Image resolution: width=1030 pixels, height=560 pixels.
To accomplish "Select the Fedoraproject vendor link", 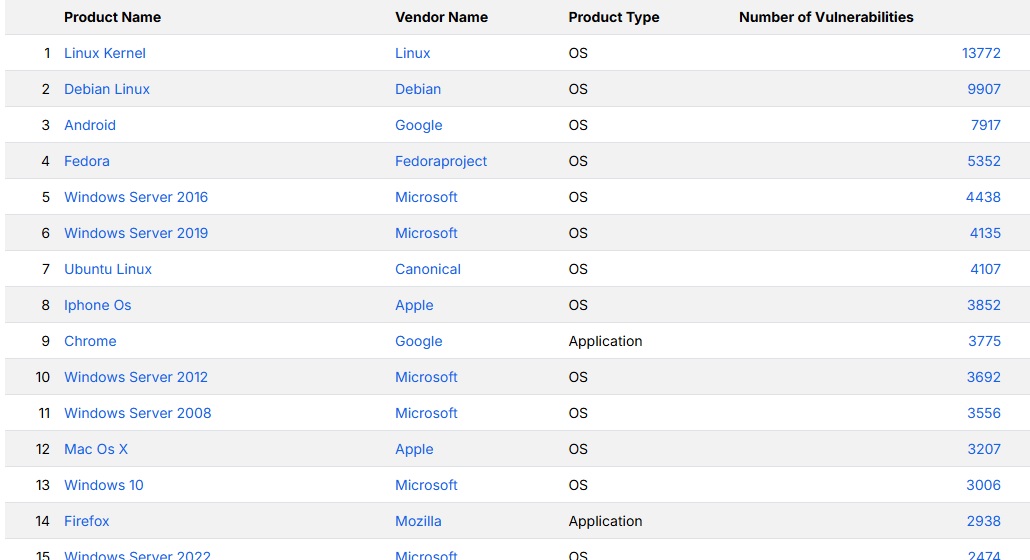I will [x=441, y=161].
